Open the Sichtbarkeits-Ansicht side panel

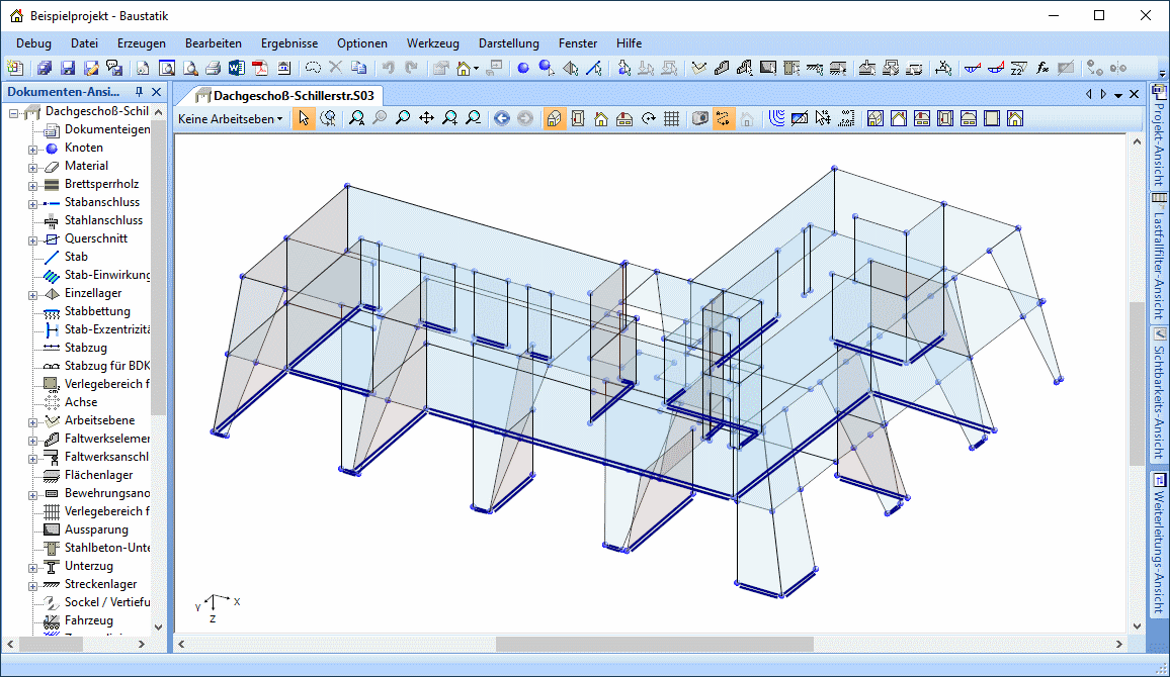[x=1159, y=394]
